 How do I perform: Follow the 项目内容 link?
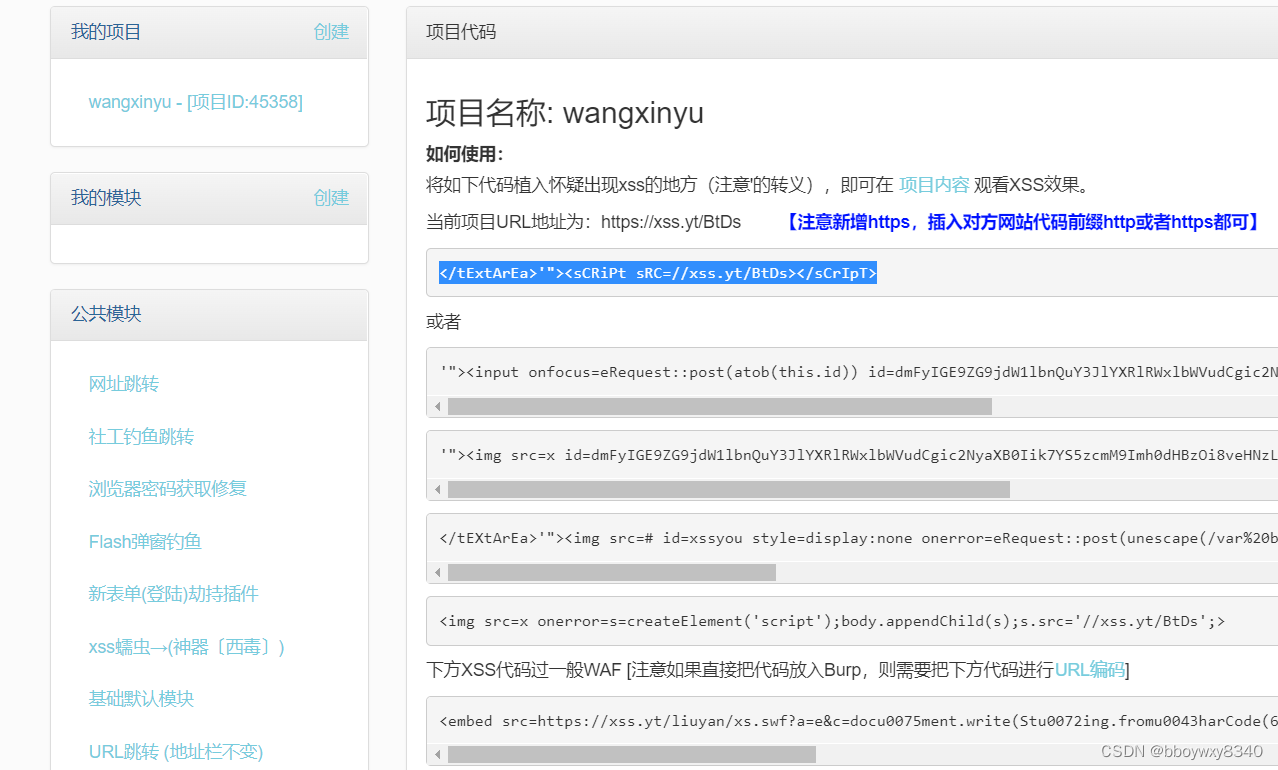tap(934, 185)
